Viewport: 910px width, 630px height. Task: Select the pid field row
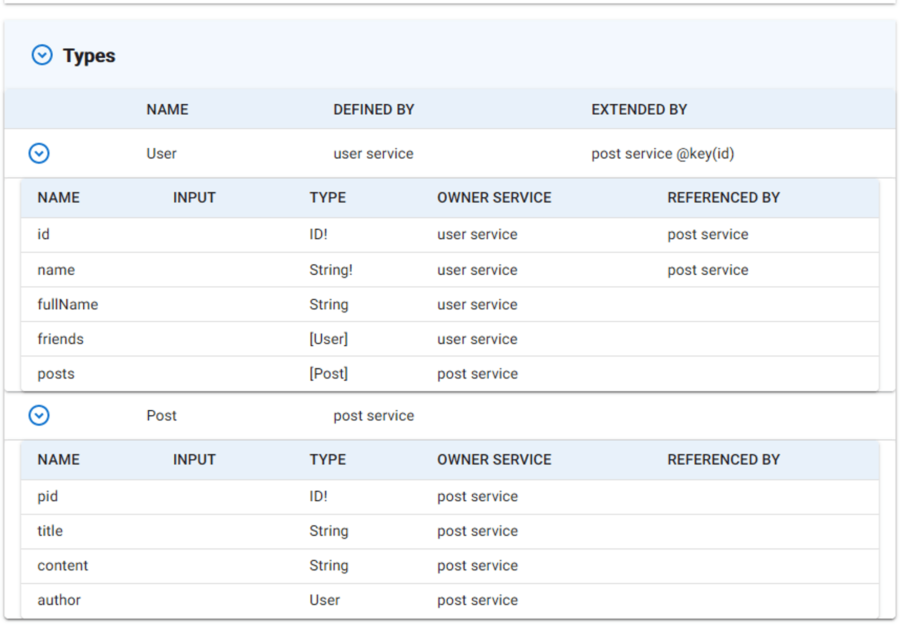450,497
